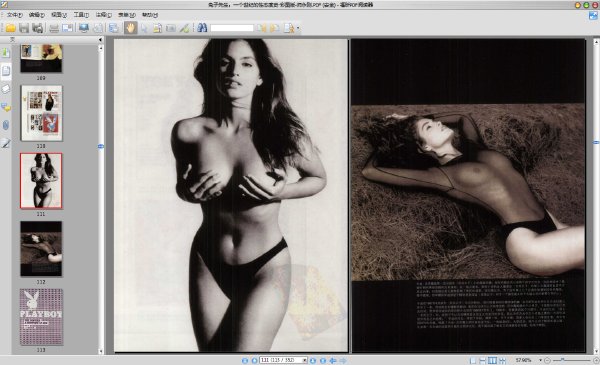Click the next view grey arrow
600x365 pixels.
coord(343,360)
